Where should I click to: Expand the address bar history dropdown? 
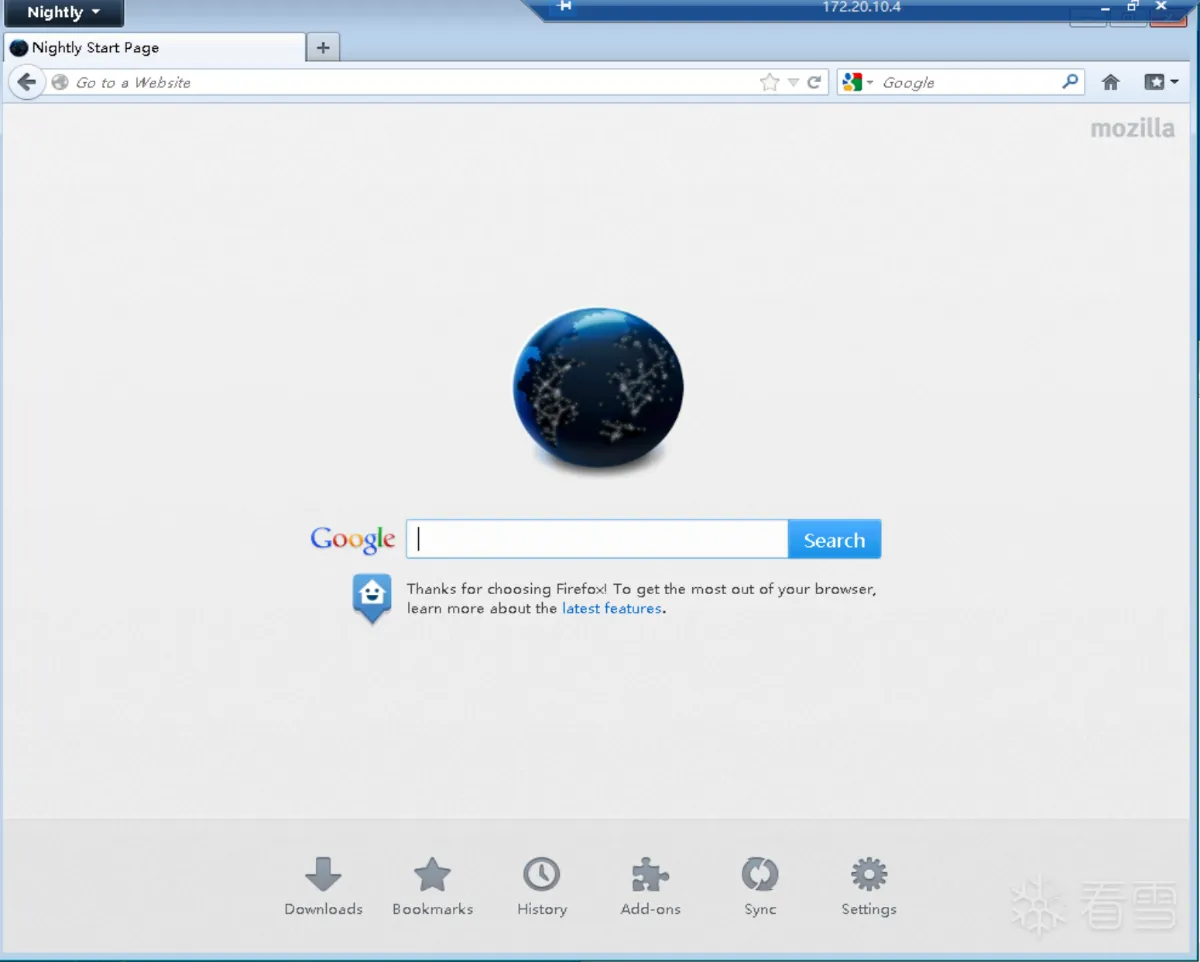[x=793, y=83]
